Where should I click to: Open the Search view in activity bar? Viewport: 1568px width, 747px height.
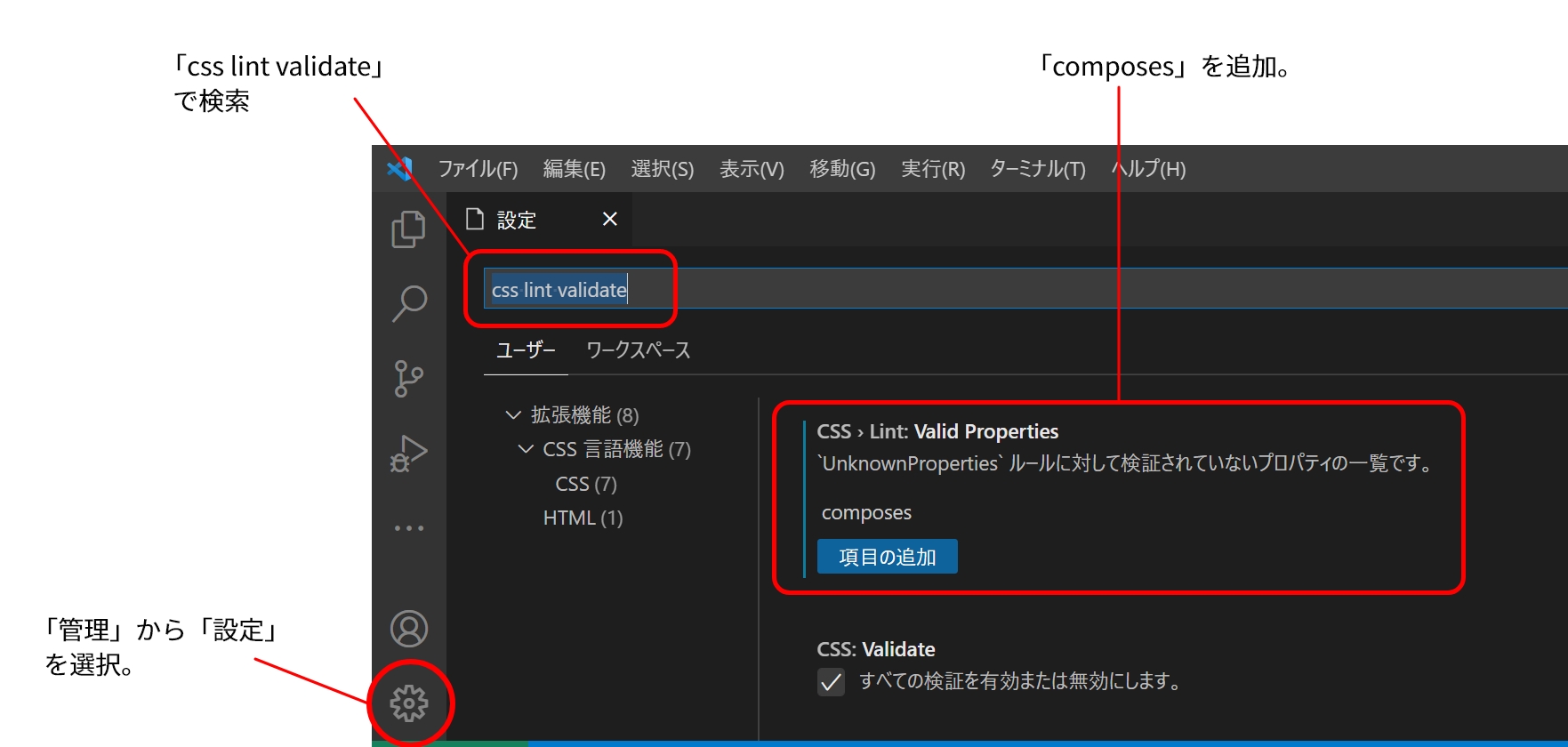[x=408, y=303]
